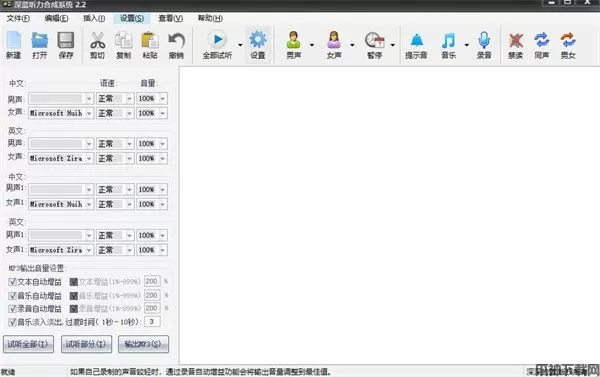
Task: Click the 输出MP3(S) button
Action: point(143,344)
